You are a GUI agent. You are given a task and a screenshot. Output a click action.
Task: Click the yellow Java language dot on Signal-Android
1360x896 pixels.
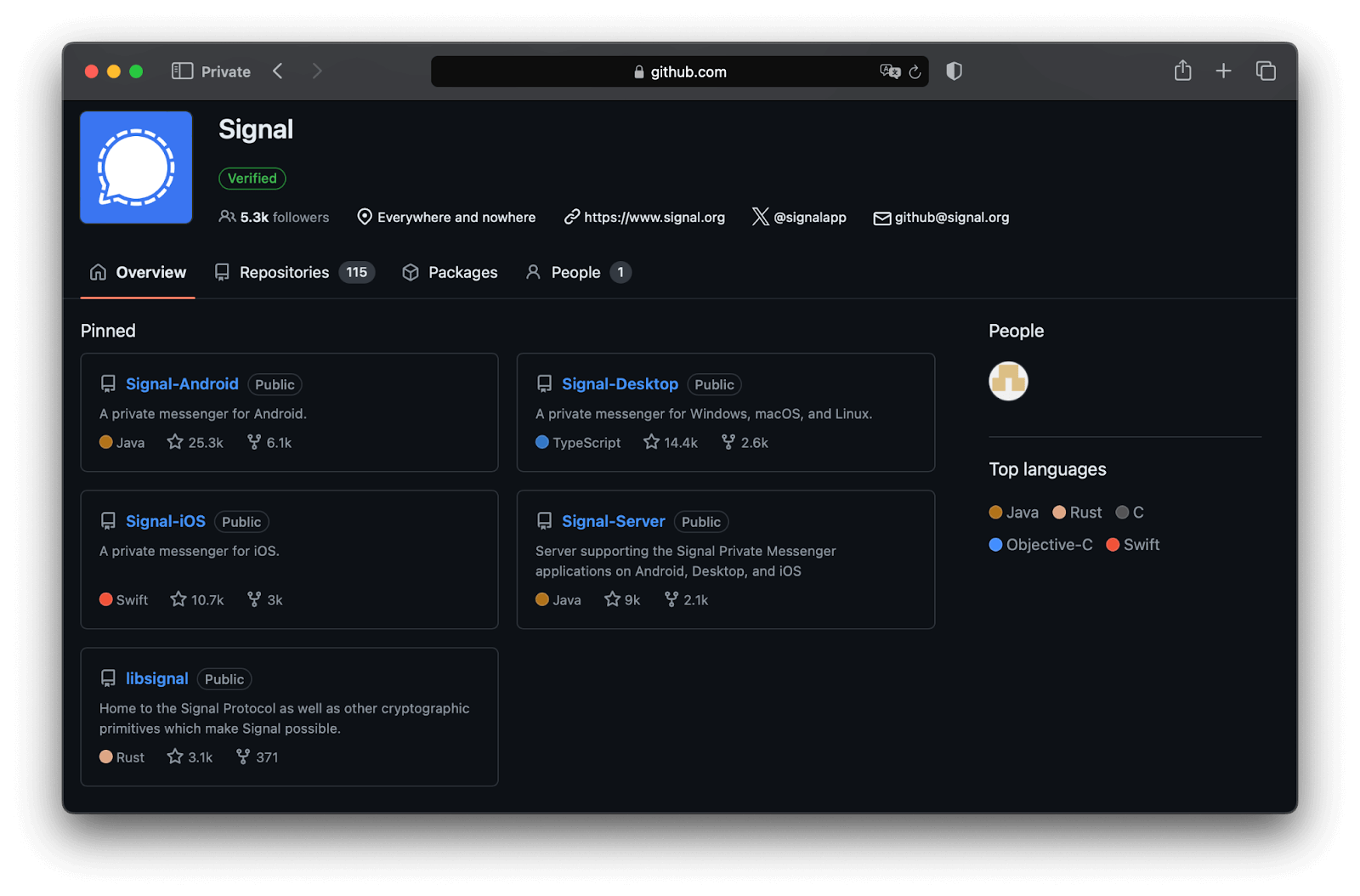[105, 442]
